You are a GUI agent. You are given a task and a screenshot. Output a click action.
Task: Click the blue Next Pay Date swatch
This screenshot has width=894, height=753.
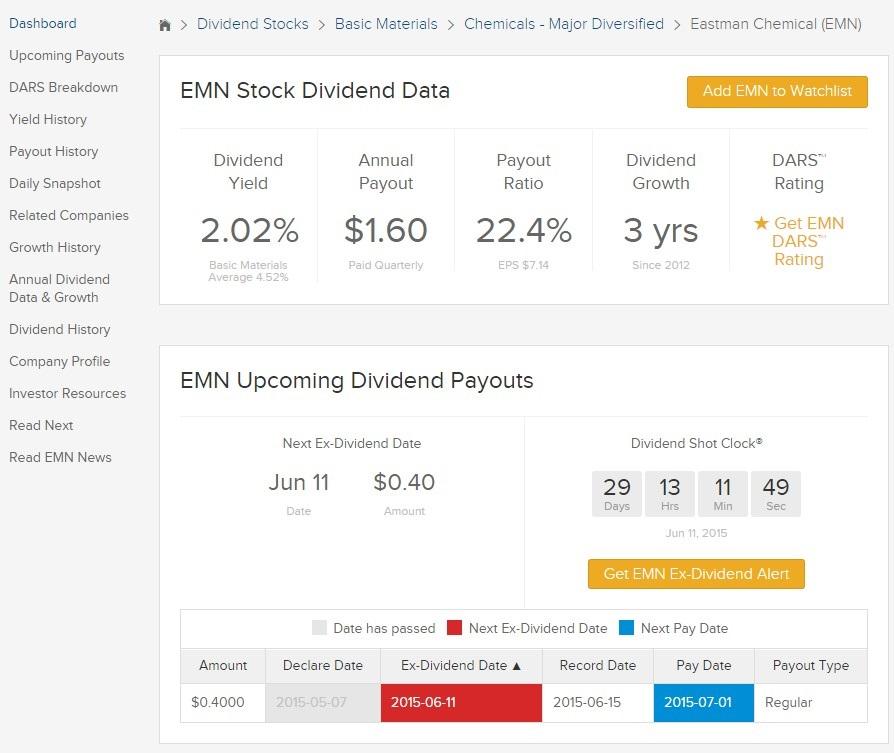[627, 628]
